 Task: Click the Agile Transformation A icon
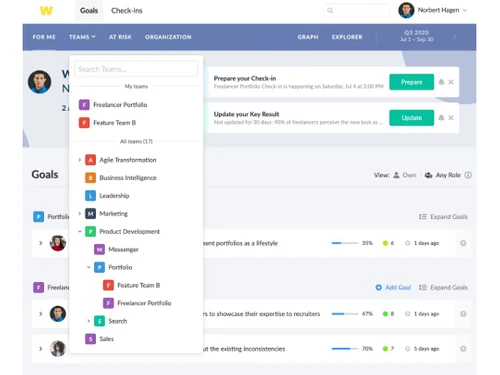click(x=90, y=160)
